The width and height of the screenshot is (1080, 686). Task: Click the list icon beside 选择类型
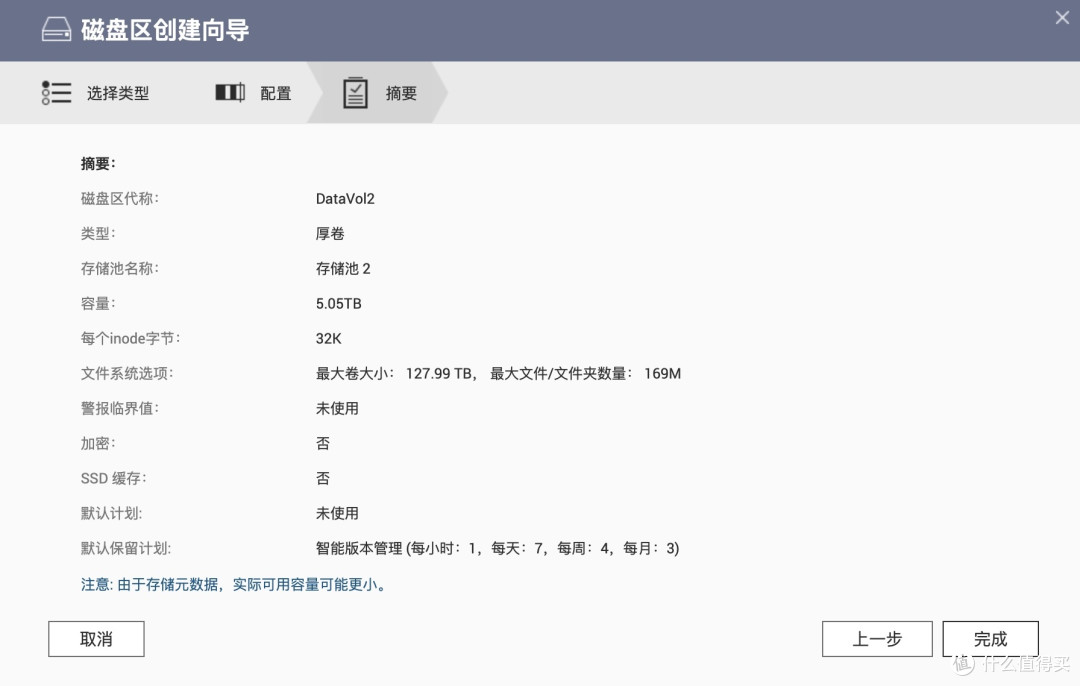pyautogui.click(x=57, y=92)
